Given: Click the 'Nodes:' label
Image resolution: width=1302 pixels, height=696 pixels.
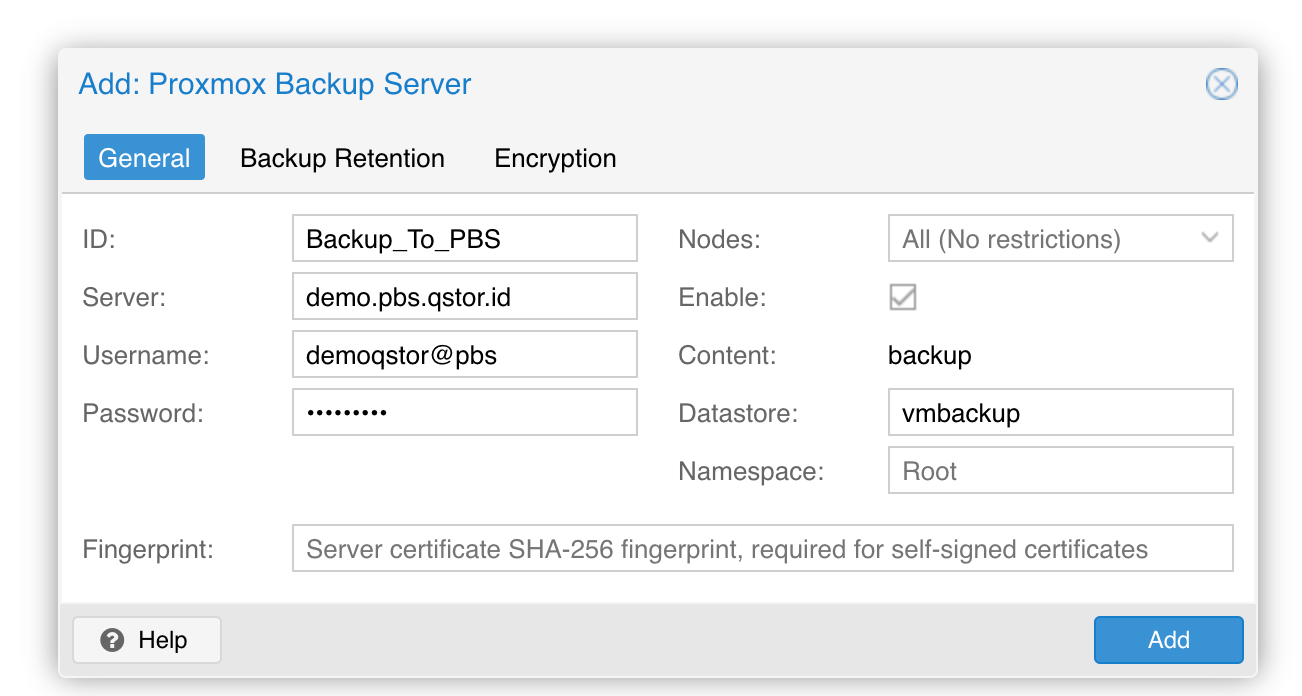Looking at the screenshot, I should click(719, 239).
